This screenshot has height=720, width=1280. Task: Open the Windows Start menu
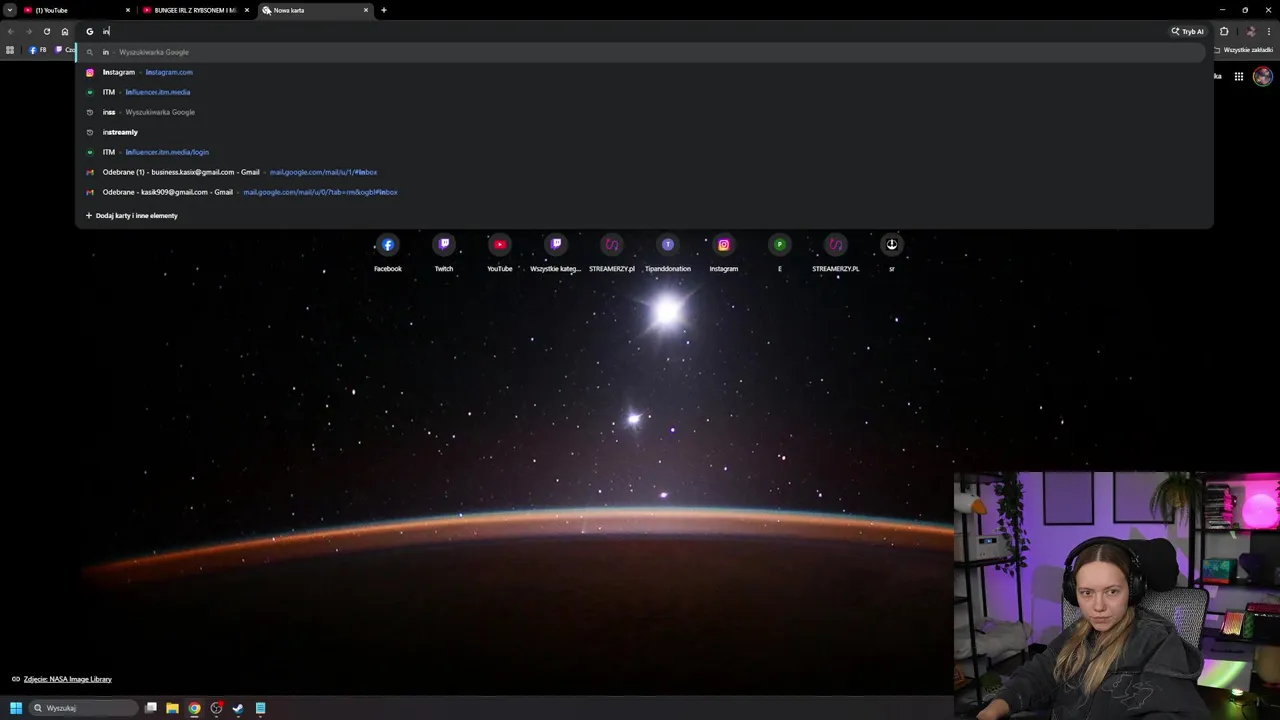[16, 708]
